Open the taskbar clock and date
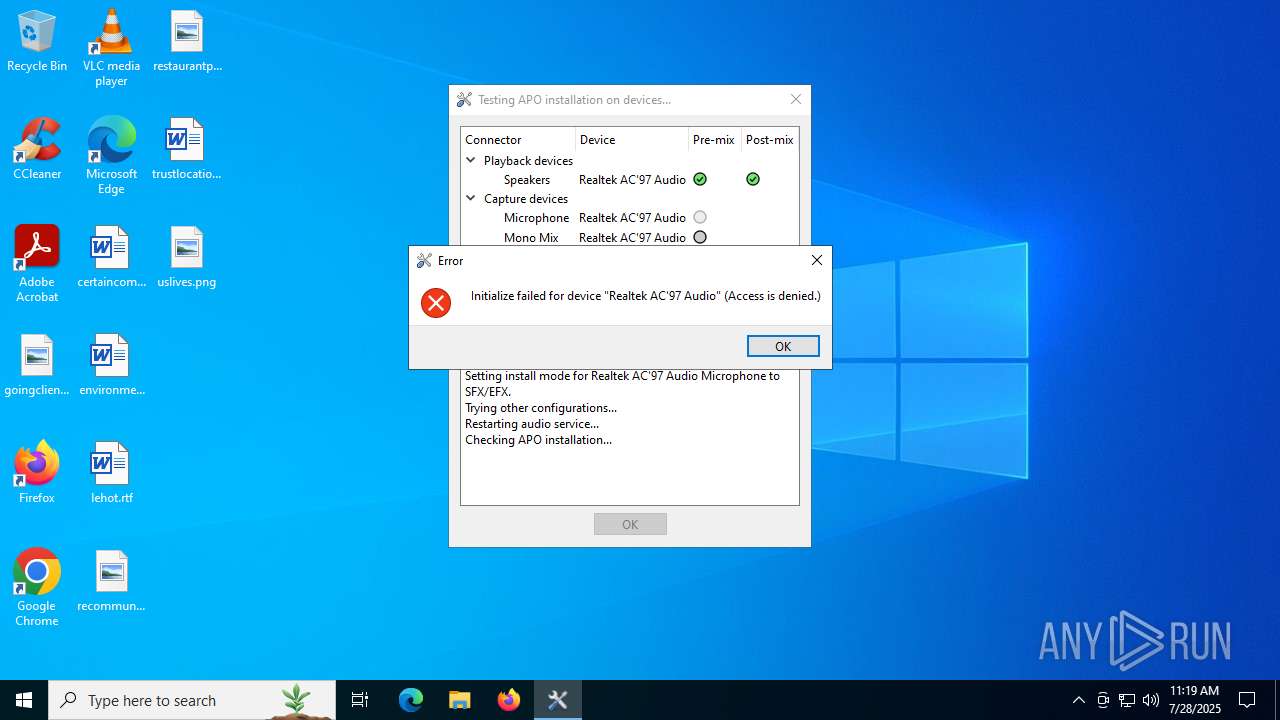Image resolution: width=1280 pixels, height=720 pixels. (1194, 700)
